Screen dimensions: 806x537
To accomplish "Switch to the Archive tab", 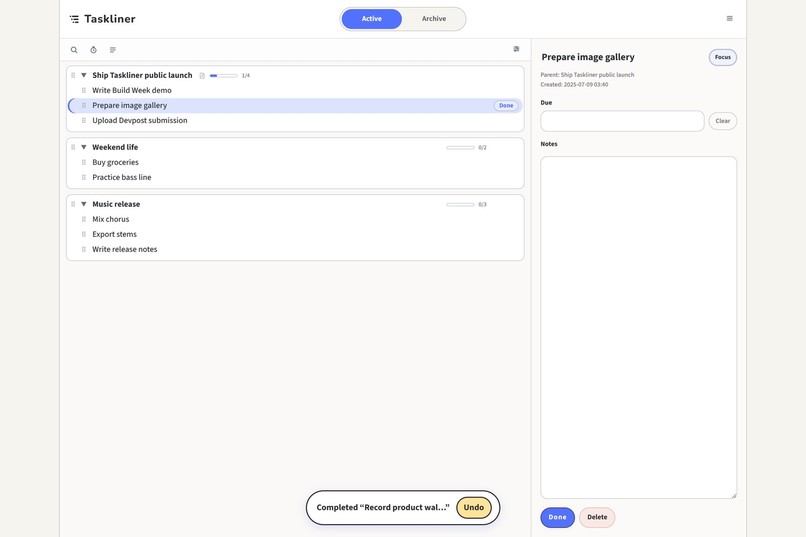I will tap(434, 18).
